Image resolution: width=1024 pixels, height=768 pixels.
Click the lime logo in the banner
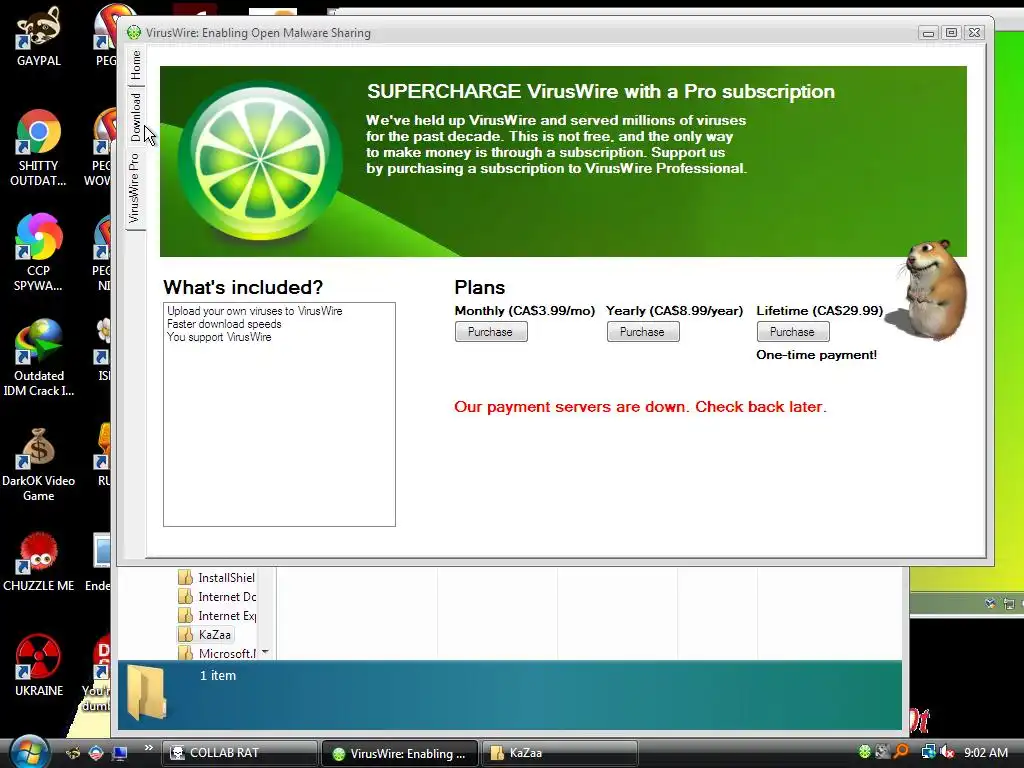(260, 161)
